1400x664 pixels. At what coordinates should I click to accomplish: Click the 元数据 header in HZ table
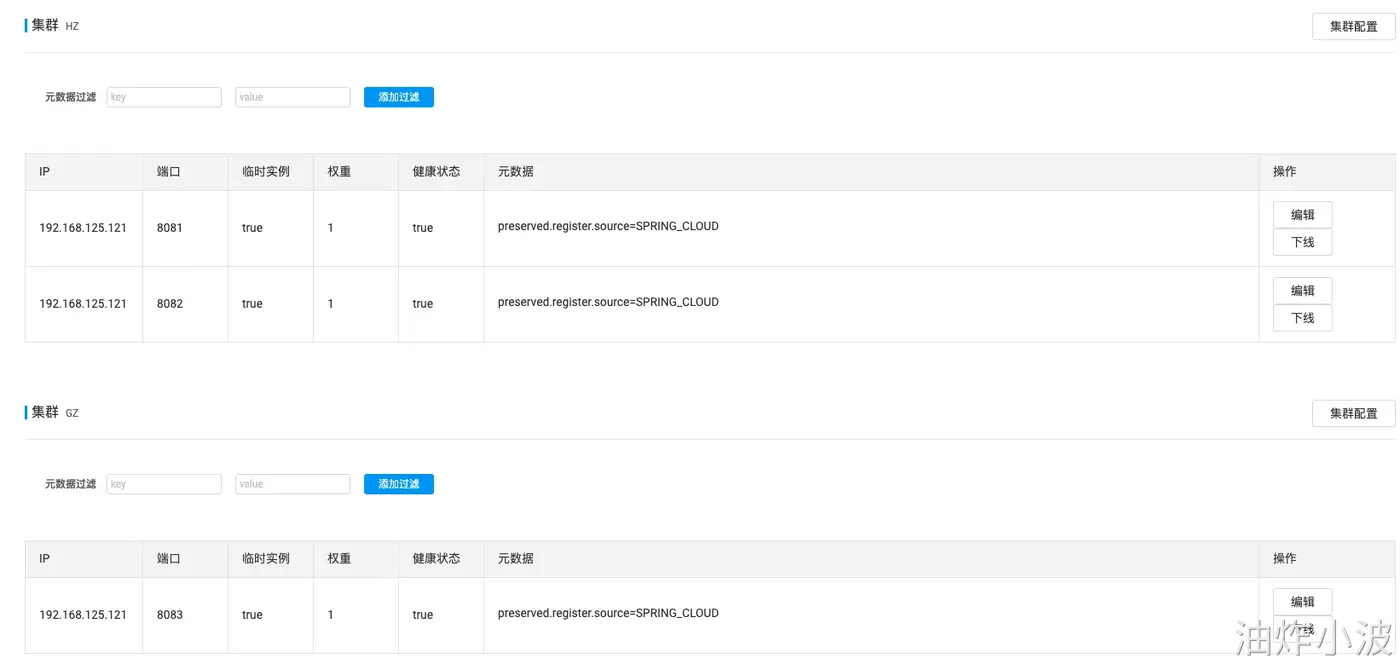click(516, 172)
